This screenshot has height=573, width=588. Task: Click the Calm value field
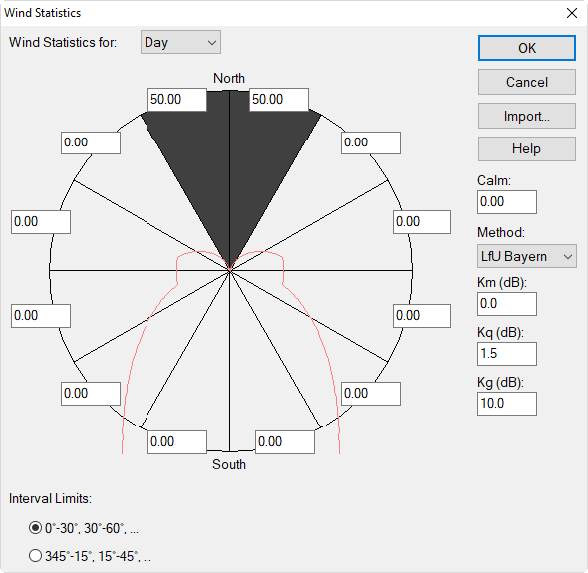pos(507,202)
